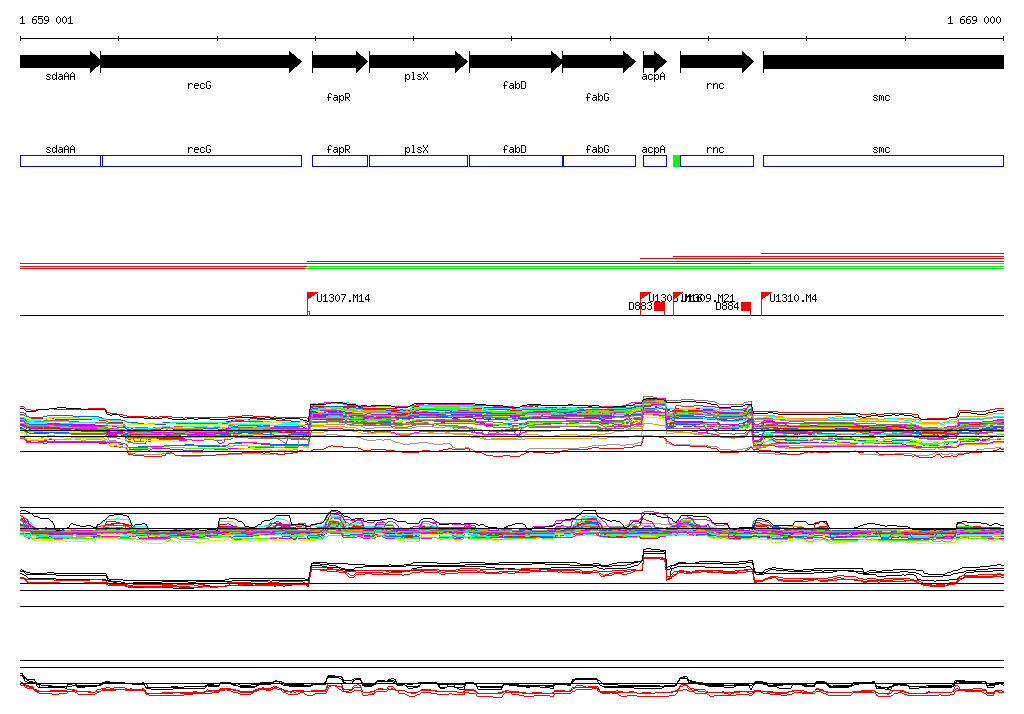
Task: Select the black fapR gene arrow
Action: pyautogui.click(x=340, y=62)
